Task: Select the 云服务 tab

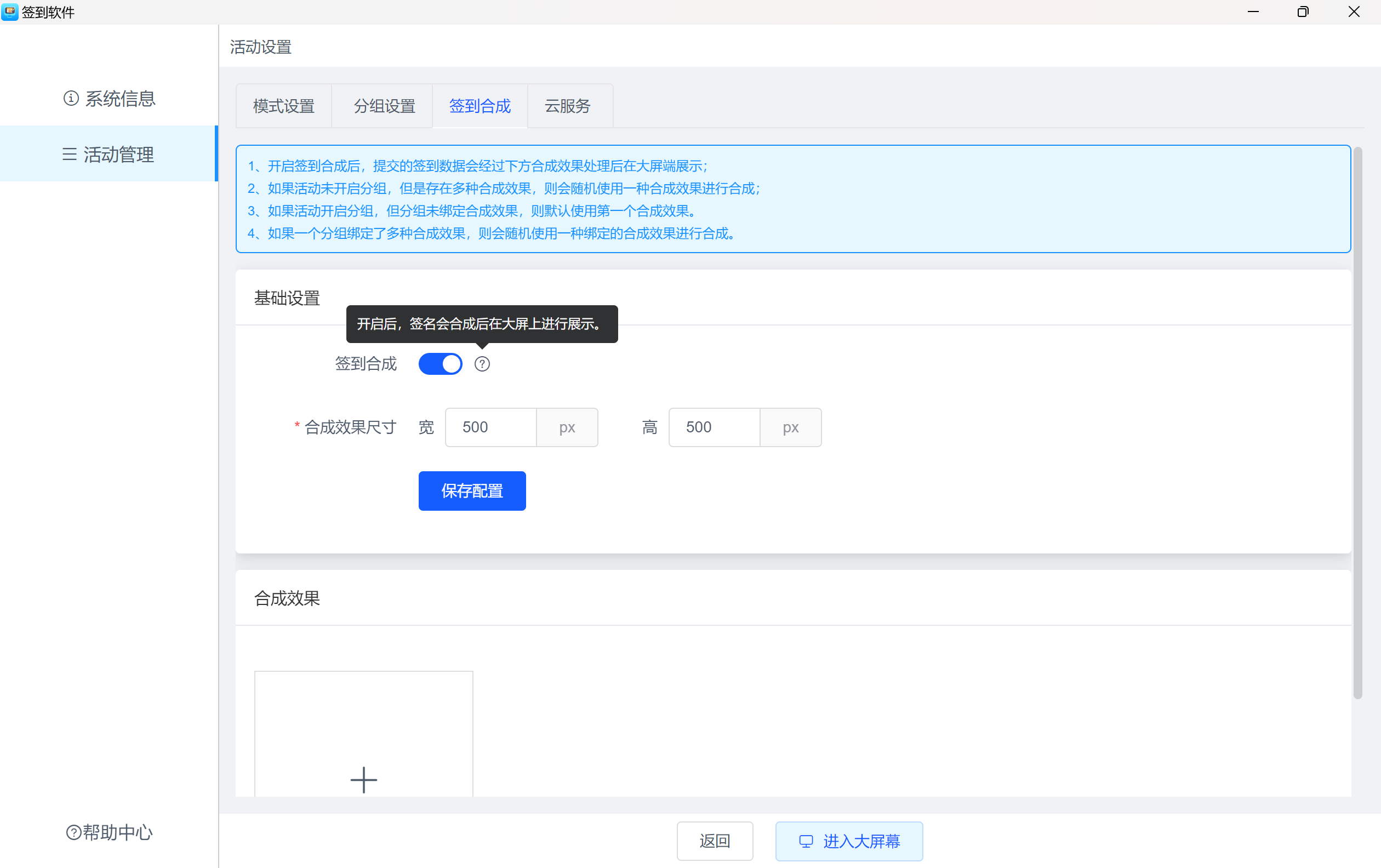Action: [567, 106]
